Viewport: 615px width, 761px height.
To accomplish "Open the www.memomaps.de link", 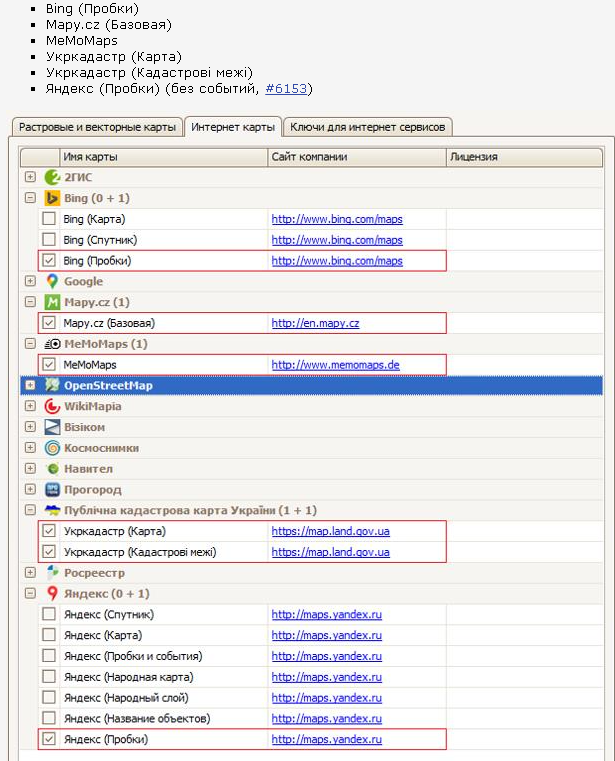I will [x=335, y=365].
